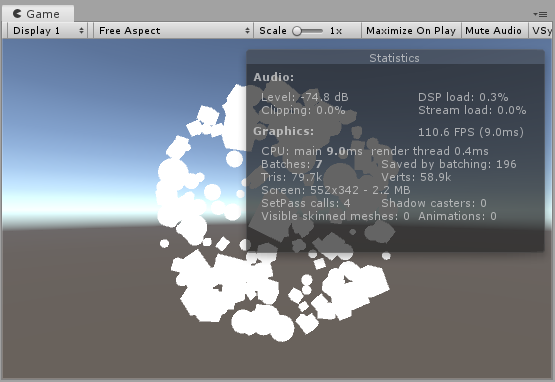
Task: Click the up-down arrows beside Display 1
Action: click(81, 30)
